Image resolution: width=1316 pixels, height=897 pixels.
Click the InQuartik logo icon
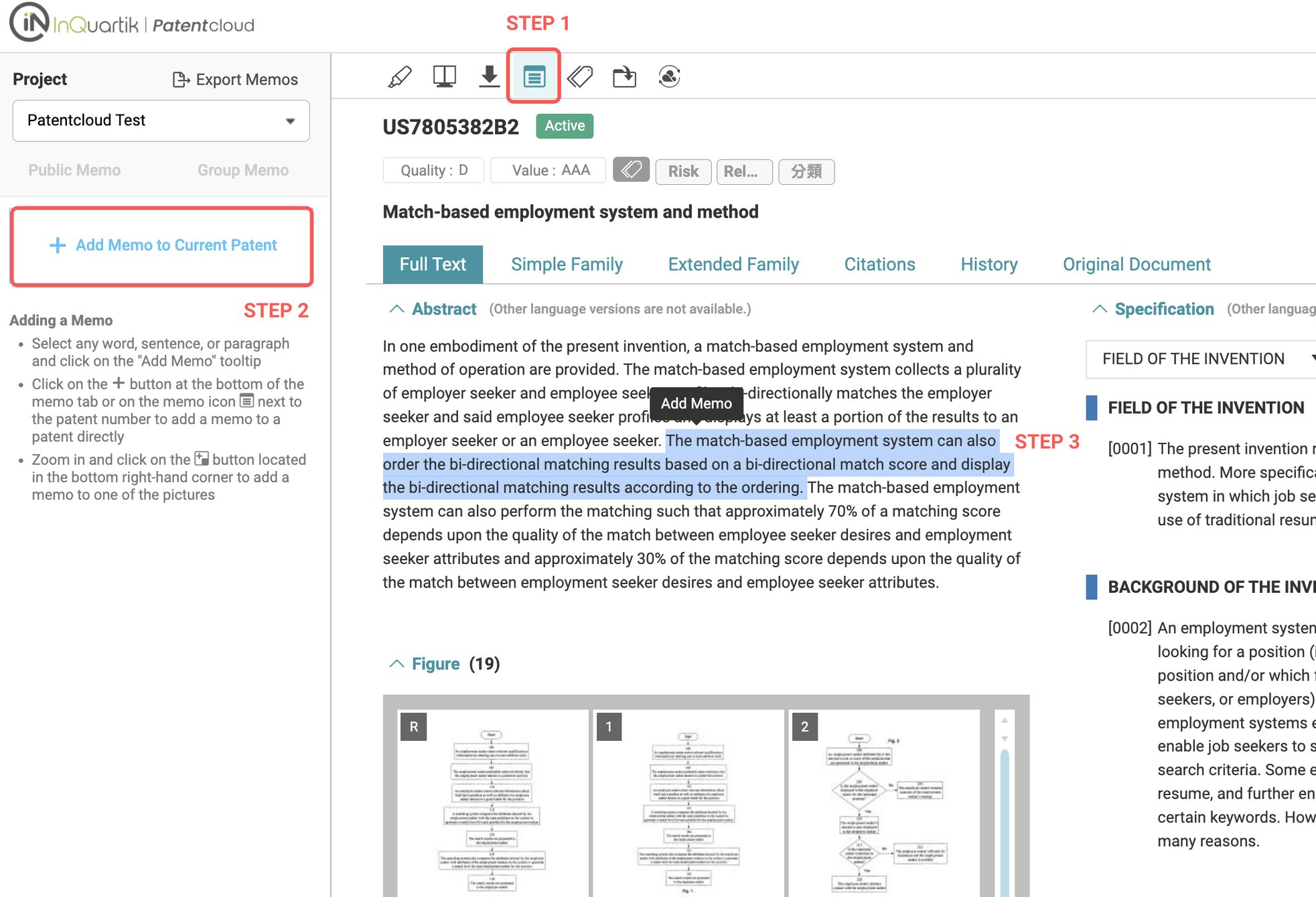click(29, 22)
